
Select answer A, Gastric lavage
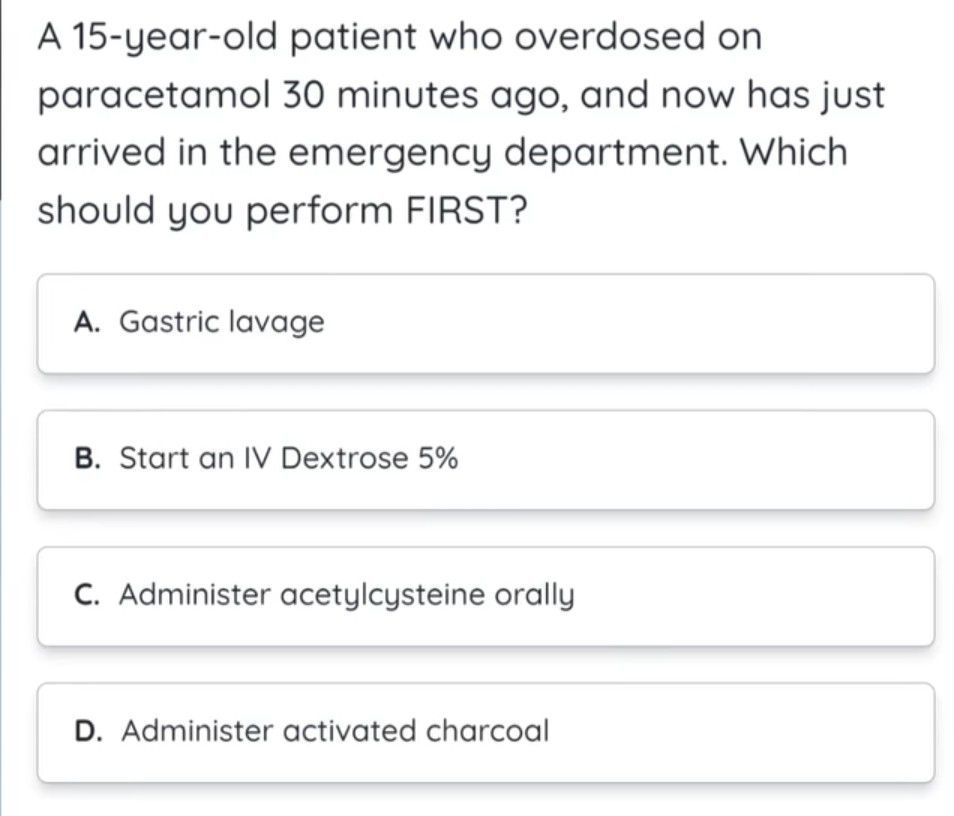[x=486, y=323]
